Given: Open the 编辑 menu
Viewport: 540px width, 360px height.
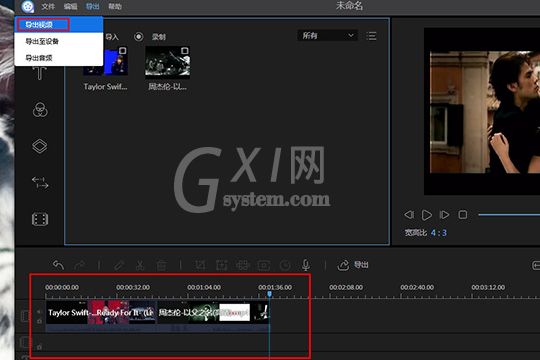Looking at the screenshot, I should click(70, 6).
